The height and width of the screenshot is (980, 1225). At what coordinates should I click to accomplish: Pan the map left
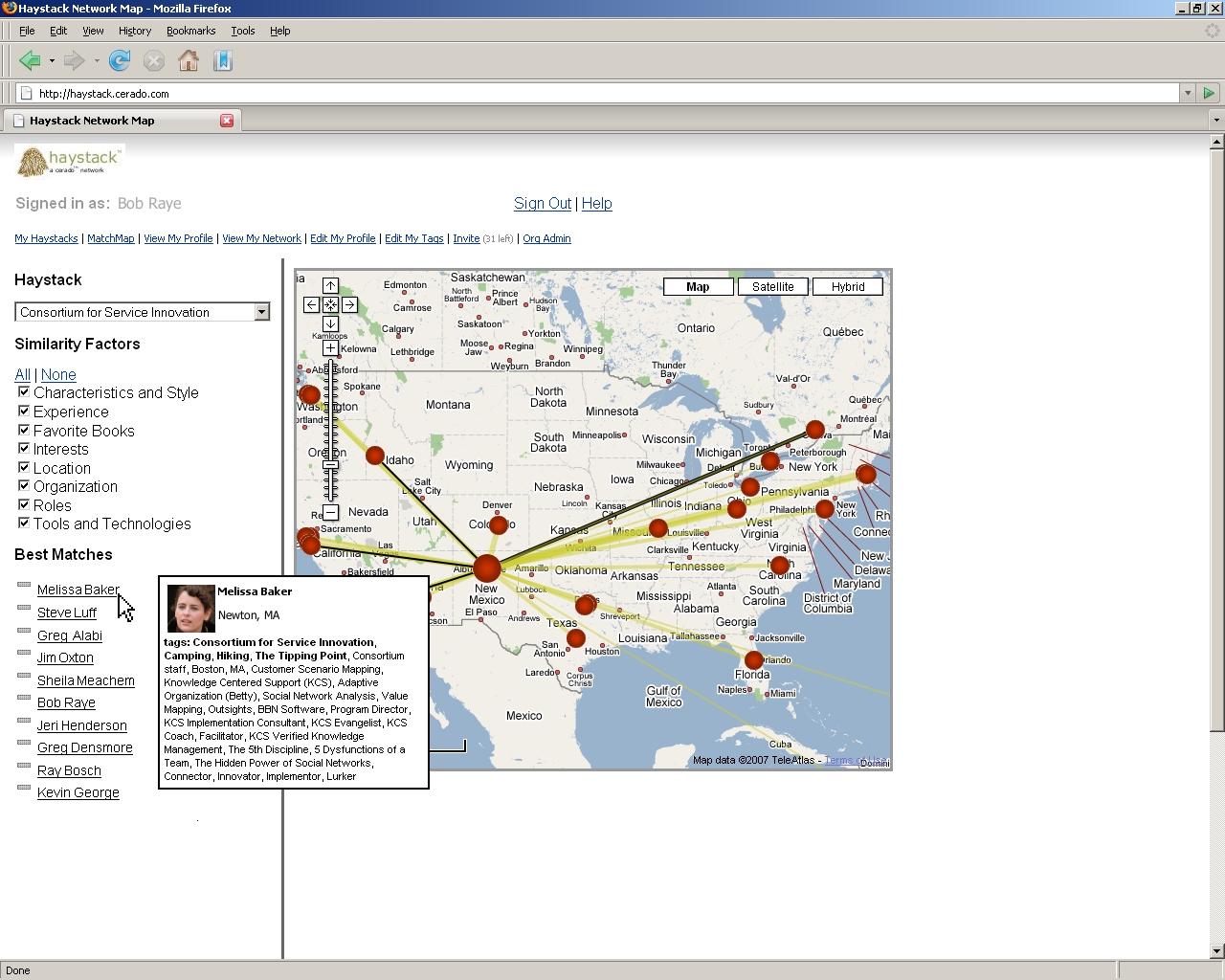pyautogui.click(x=311, y=305)
